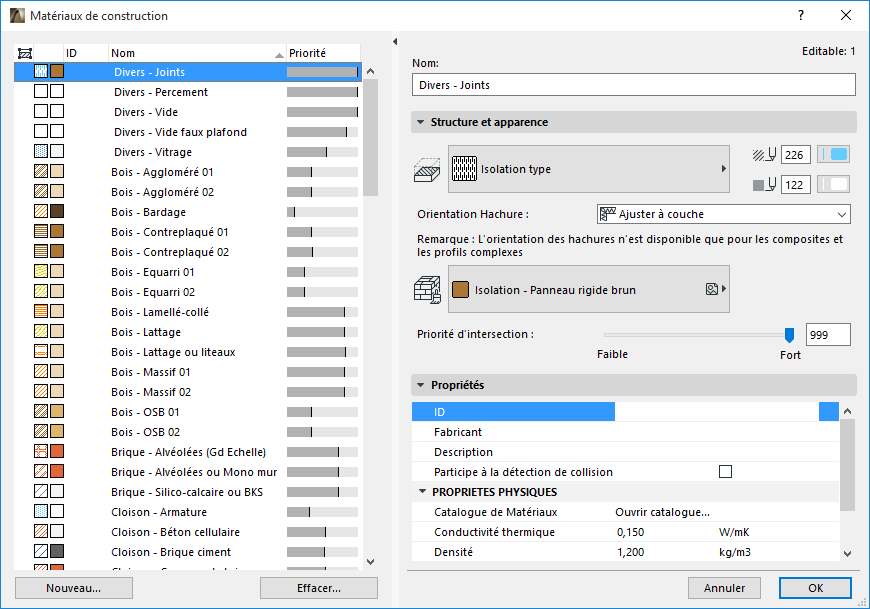Click the Isolation type hatch preview icon
The height and width of the screenshot is (609, 870).
tap(464, 169)
